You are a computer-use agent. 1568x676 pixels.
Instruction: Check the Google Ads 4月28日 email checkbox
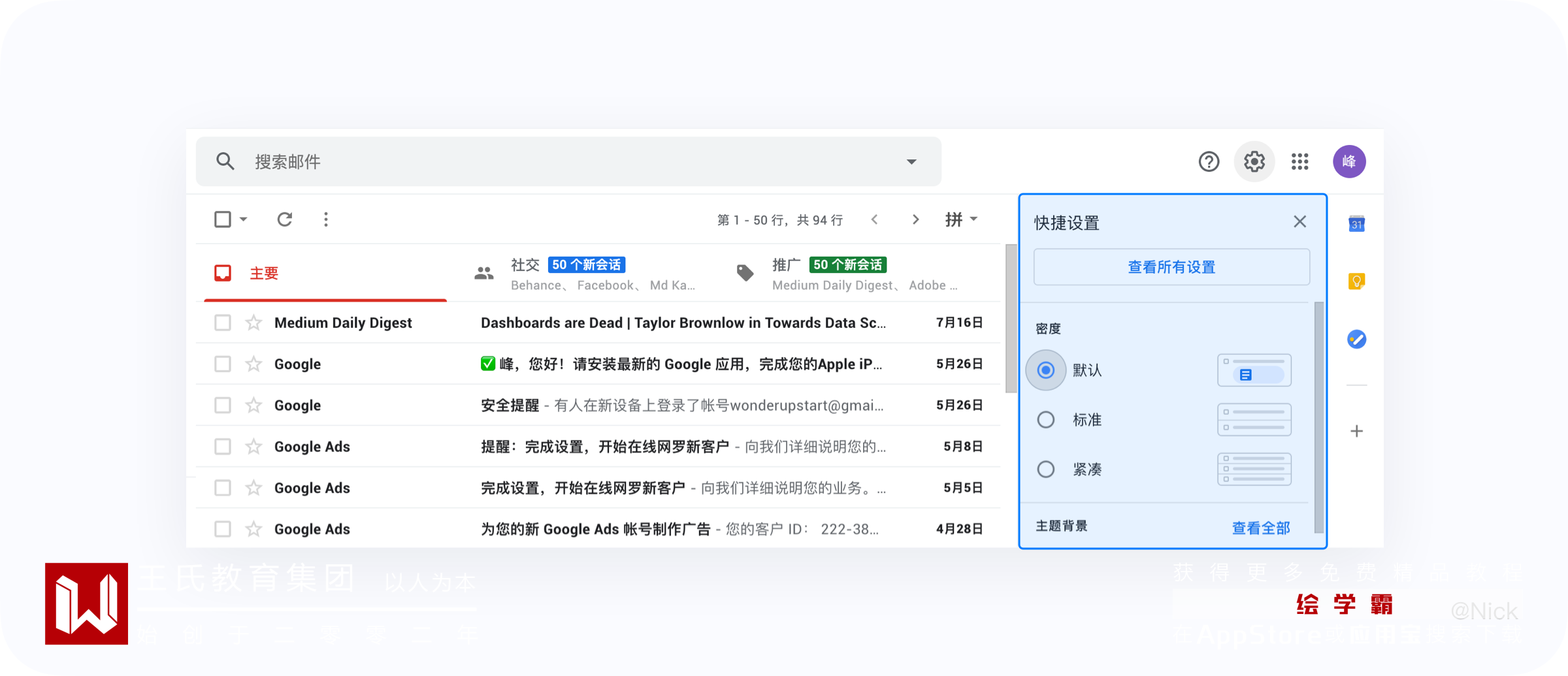coord(223,529)
